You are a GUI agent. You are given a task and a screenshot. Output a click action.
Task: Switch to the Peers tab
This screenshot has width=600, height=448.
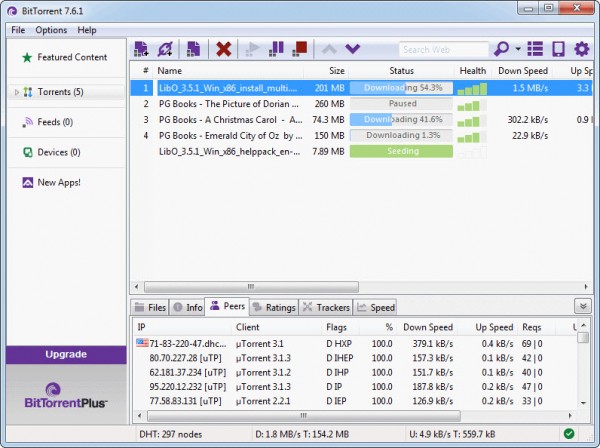[227, 306]
